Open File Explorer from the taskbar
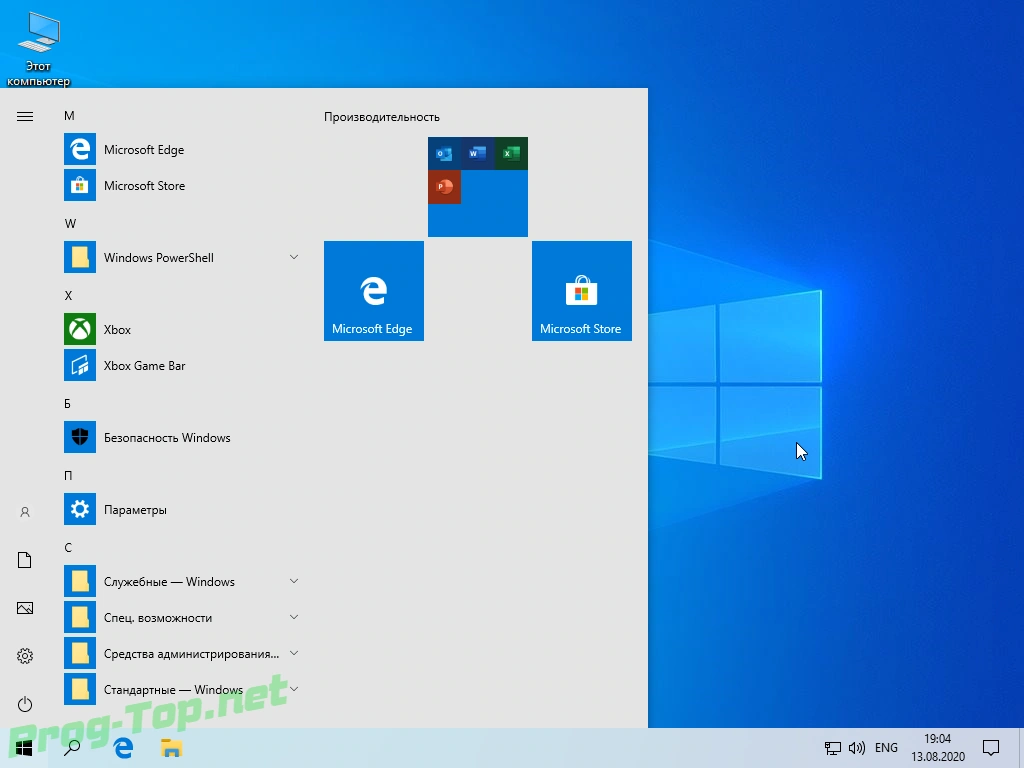The image size is (1024, 768). [x=171, y=748]
